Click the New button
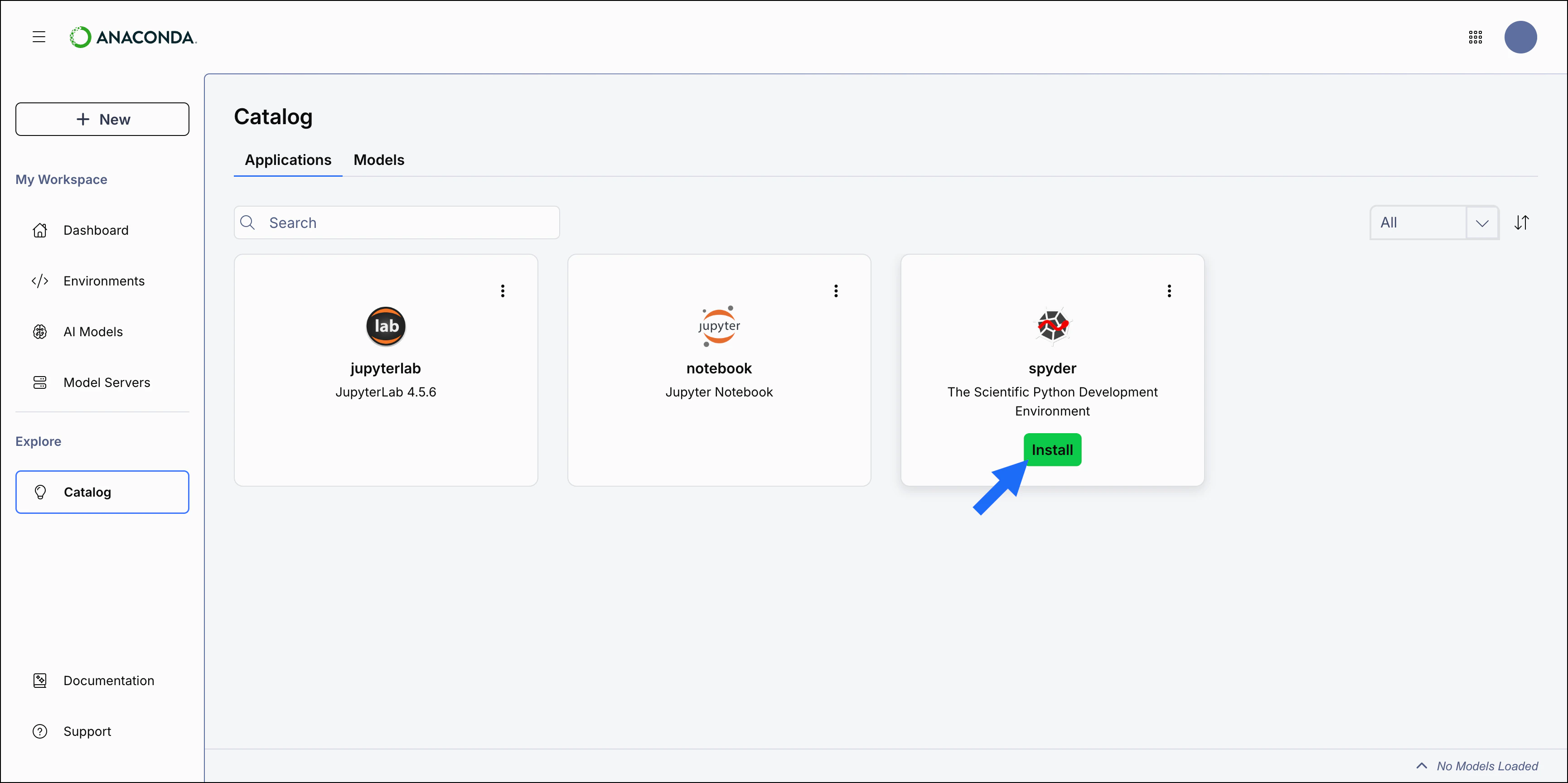This screenshot has height=783, width=1568. (x=102, y=119)
